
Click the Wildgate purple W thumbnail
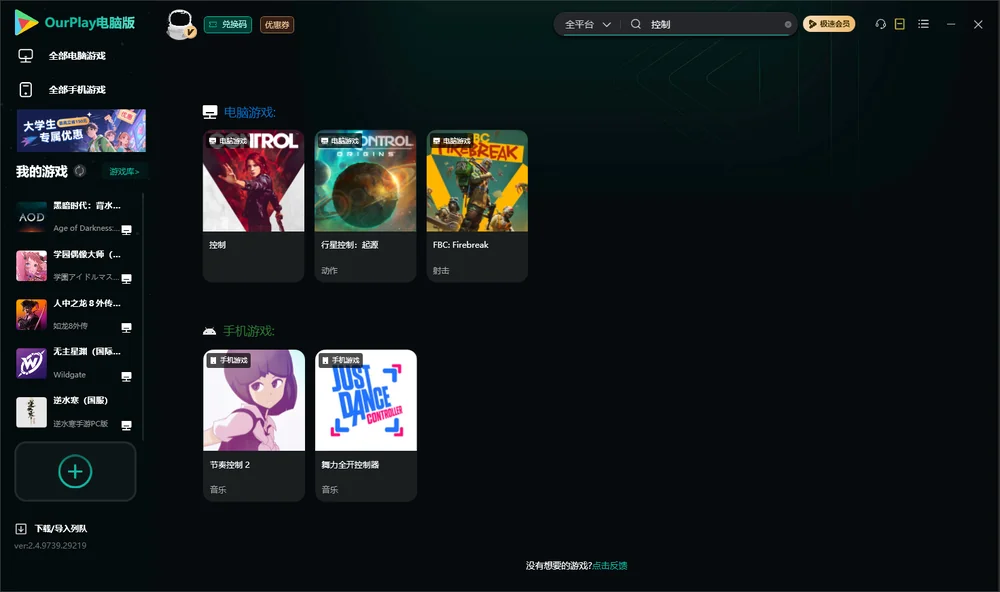click(31, 364)
